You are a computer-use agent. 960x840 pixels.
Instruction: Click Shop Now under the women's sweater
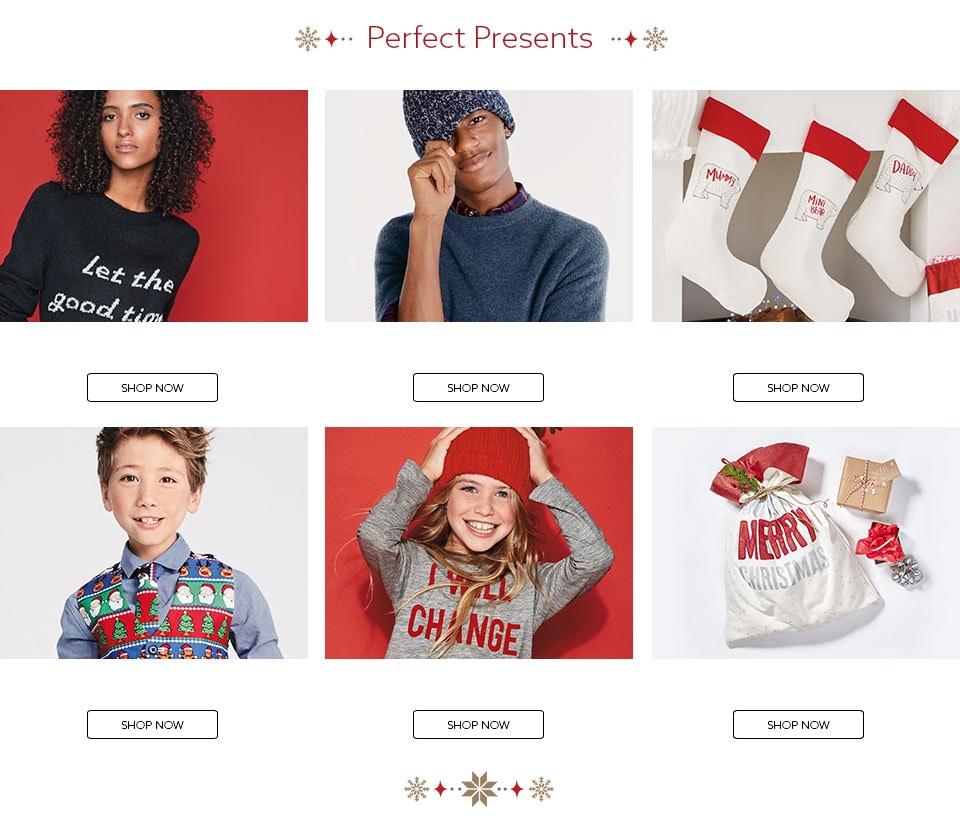[152, 388]
